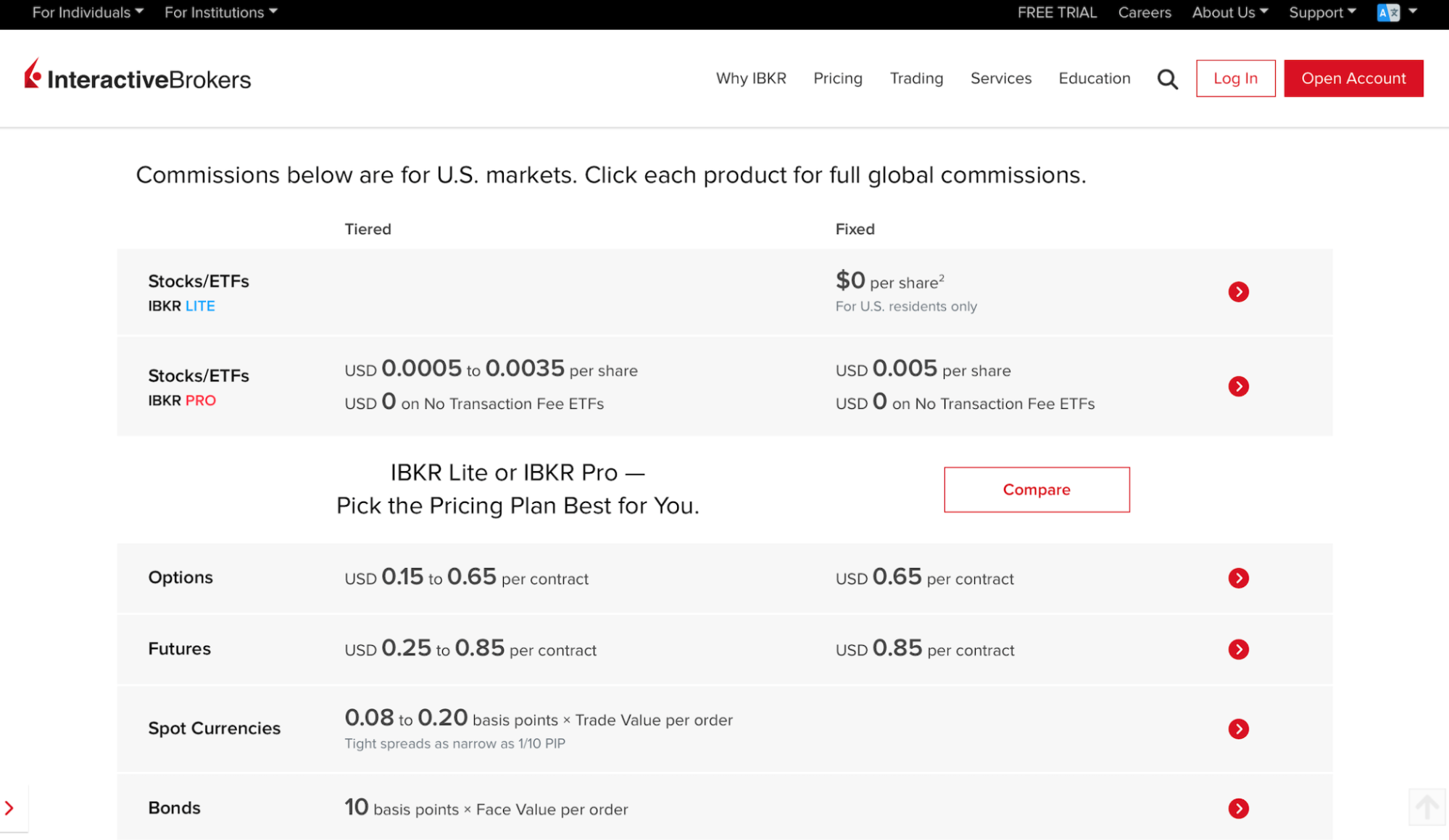Image resolution: width=1449 pixels, height=840 pixels.
Task: Click the Log In link
Action: point(1235,78)
